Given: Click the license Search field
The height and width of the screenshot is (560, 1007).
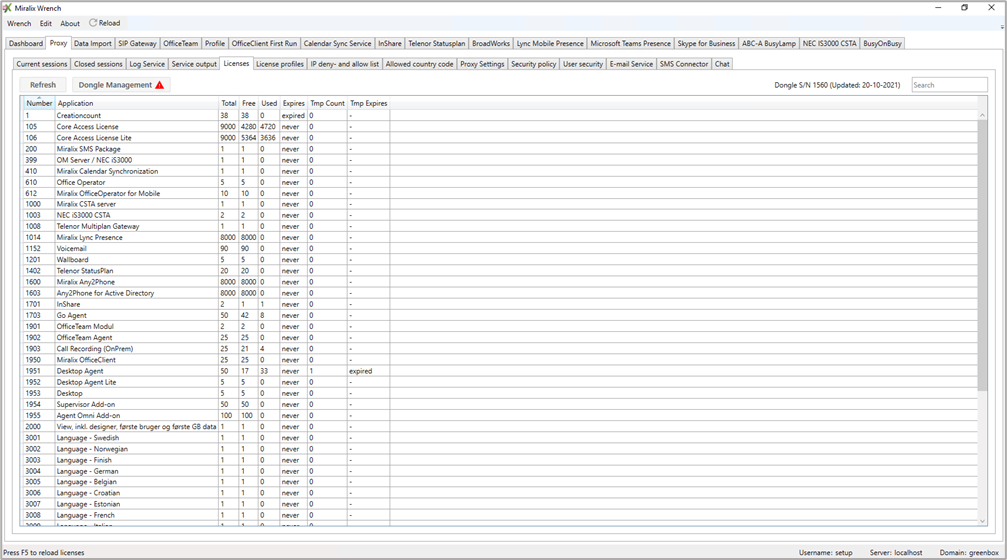Looking at the screenshot, I should 949,85.
